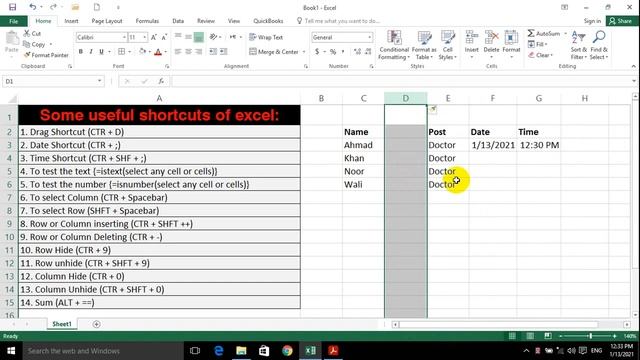Increase font size with the large A icon
The height and width of the screenshot is (360, 640).
click(x=154, y=37)
